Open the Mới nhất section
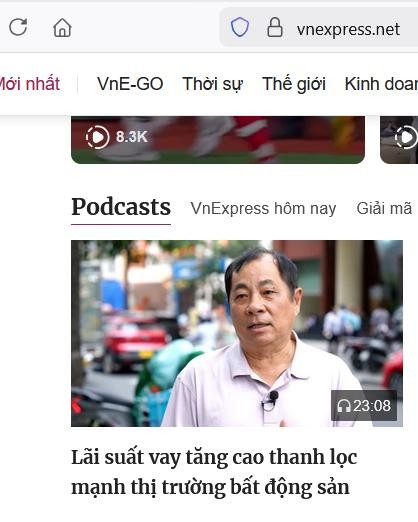Screen dimensions: 418x522 pyautogui.click(x=30, y=83)
